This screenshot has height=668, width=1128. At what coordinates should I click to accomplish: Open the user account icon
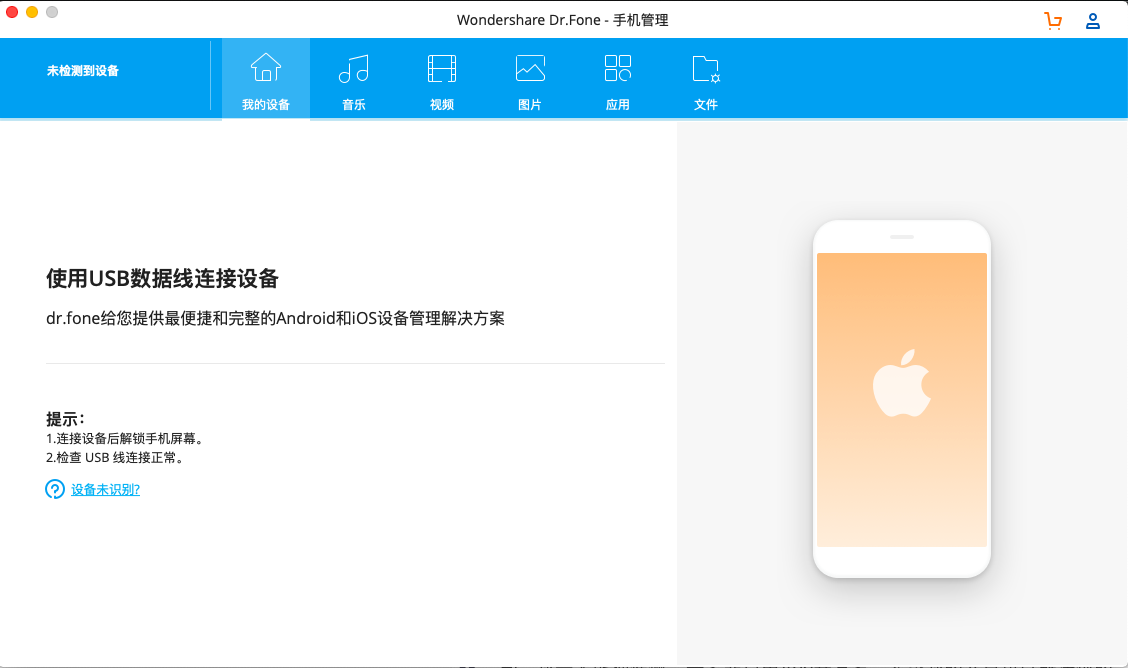point(1093,21)
